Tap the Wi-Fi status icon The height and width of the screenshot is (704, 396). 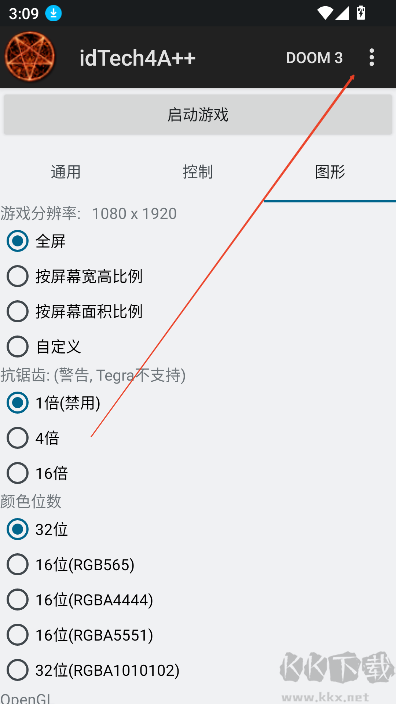(325, 13)
